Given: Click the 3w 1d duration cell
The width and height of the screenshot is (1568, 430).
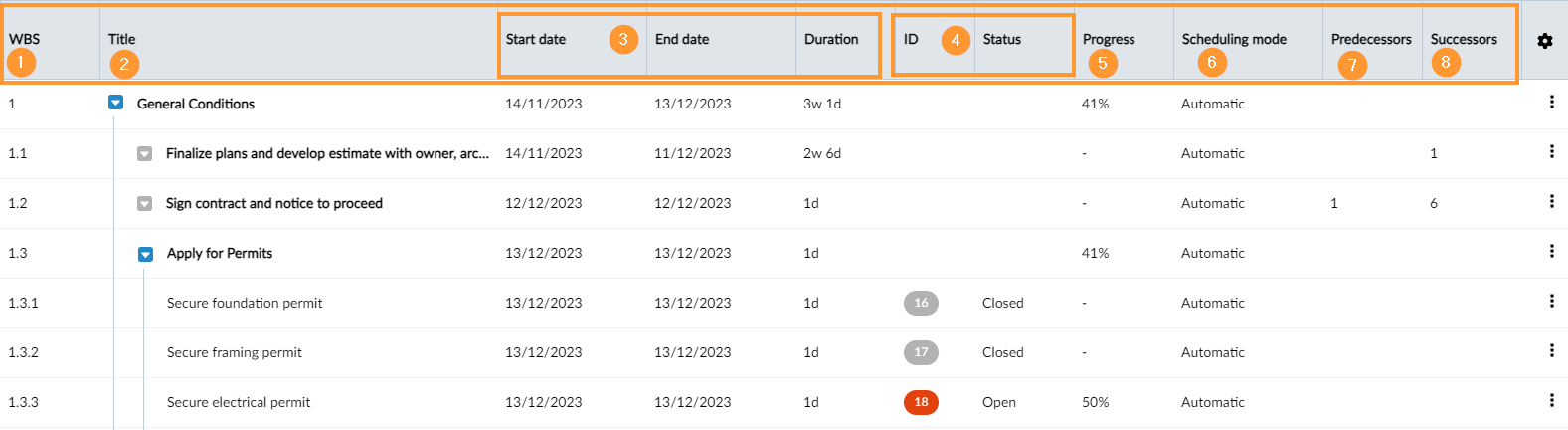Looking at the screenshot, I should tap(822, 104).
